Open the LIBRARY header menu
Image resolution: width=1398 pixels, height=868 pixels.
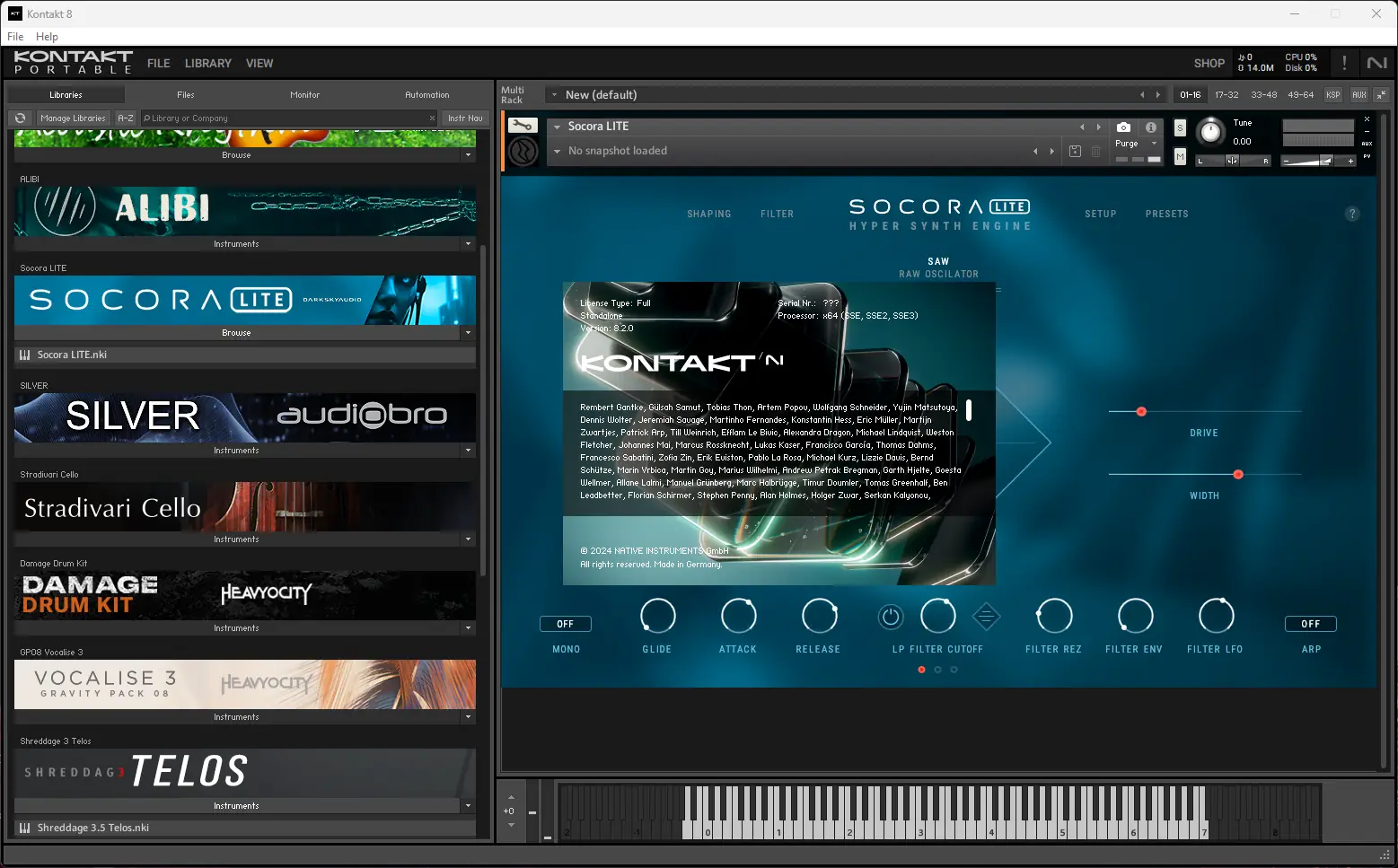(208, 63)
